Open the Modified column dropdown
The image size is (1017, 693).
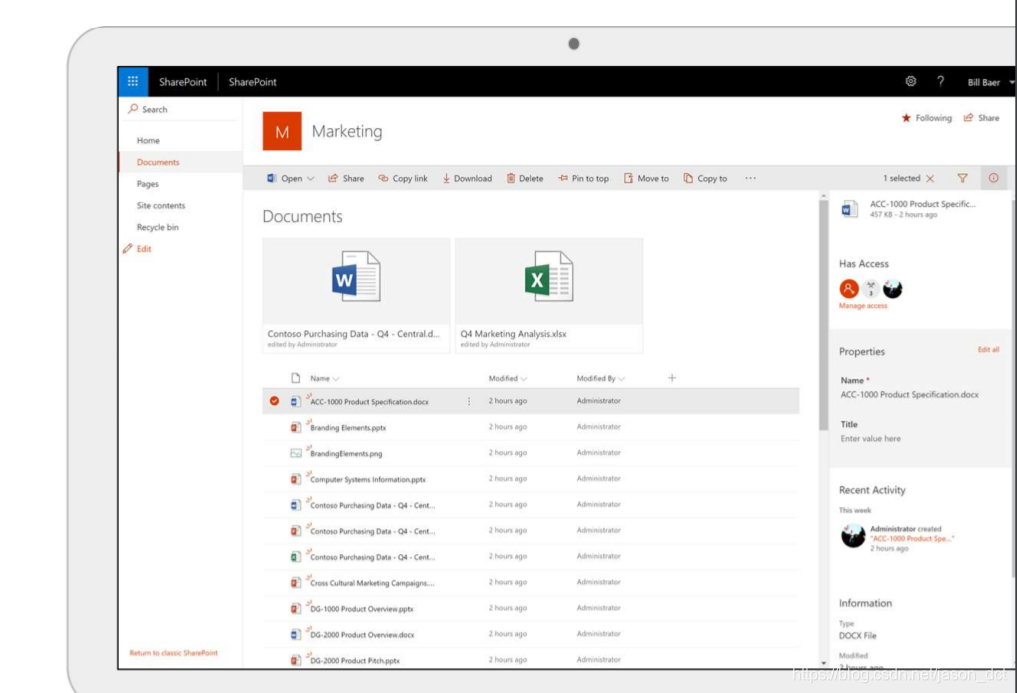(523, 378)
